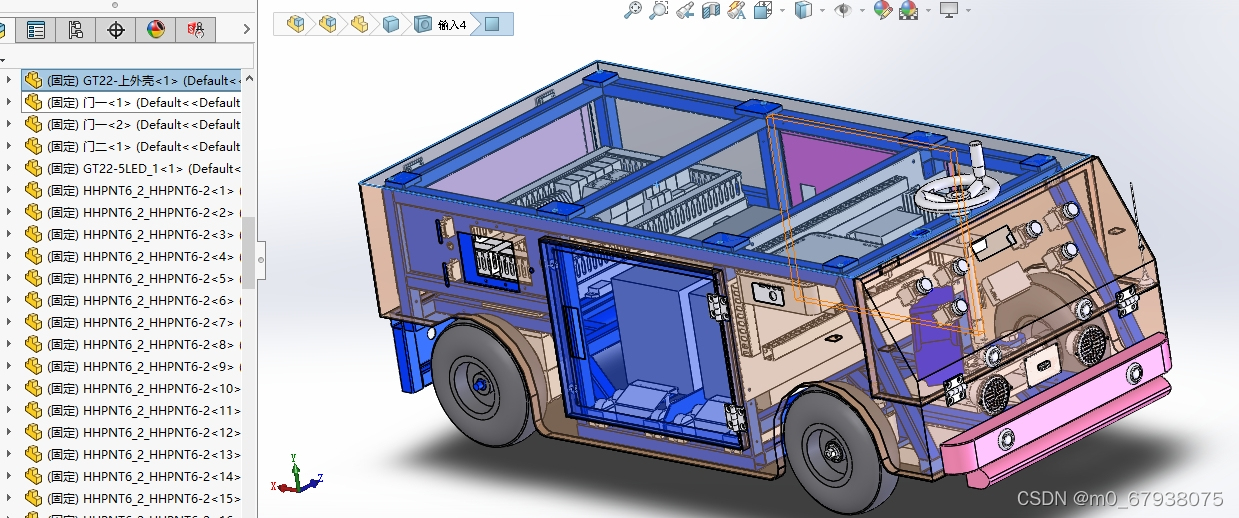
Task: Click the solid body cube in breadcrumb
Action: (392, 23)
